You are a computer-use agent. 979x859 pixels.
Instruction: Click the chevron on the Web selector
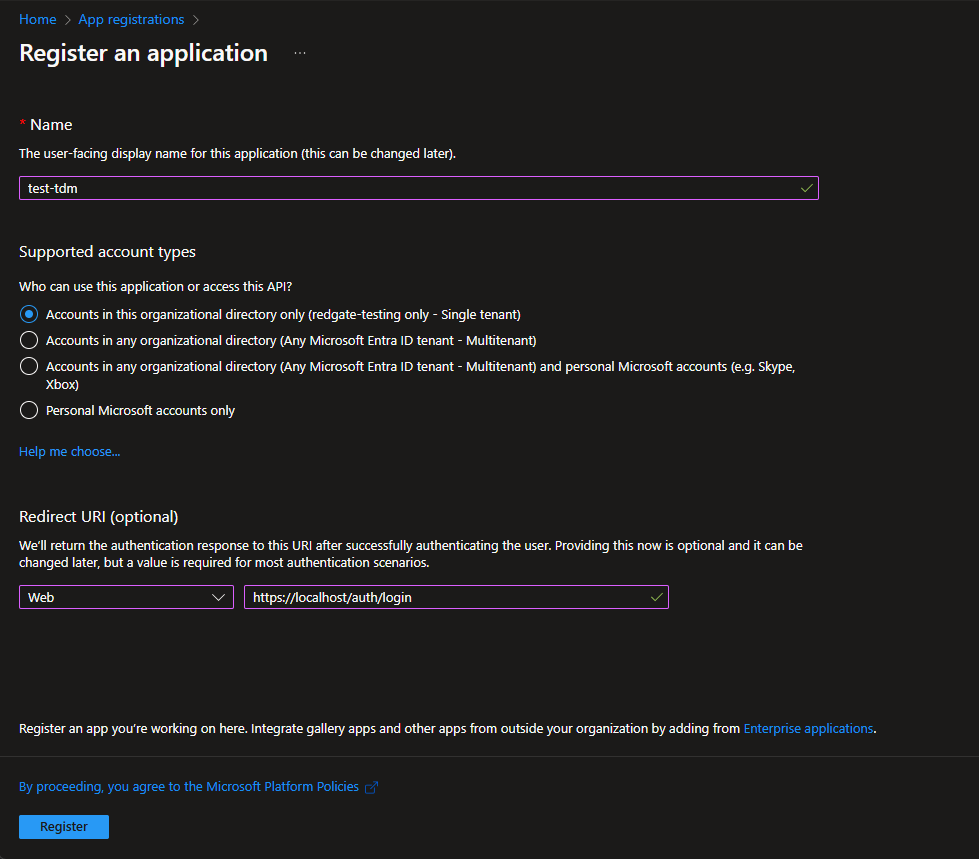pos(218,597)
